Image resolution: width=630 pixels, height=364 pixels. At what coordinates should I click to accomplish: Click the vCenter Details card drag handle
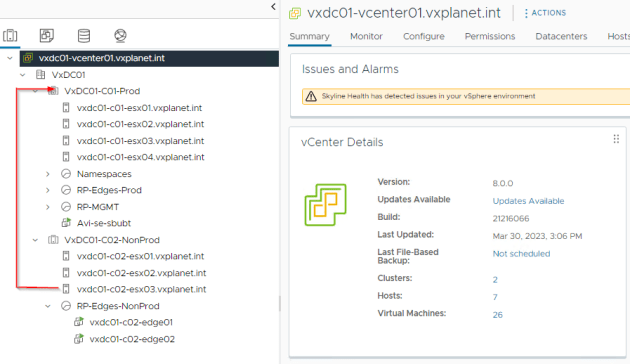click(x=616, y=139)
